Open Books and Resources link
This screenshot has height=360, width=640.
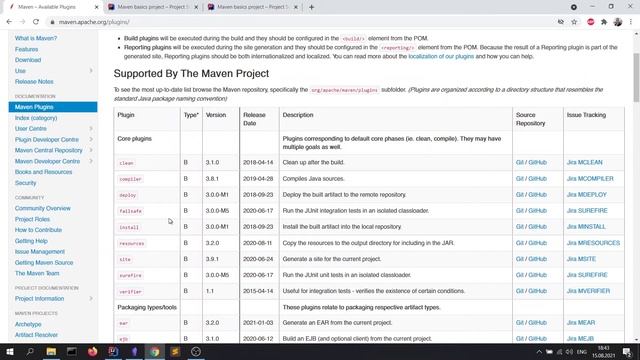click(x=43, y=172)
